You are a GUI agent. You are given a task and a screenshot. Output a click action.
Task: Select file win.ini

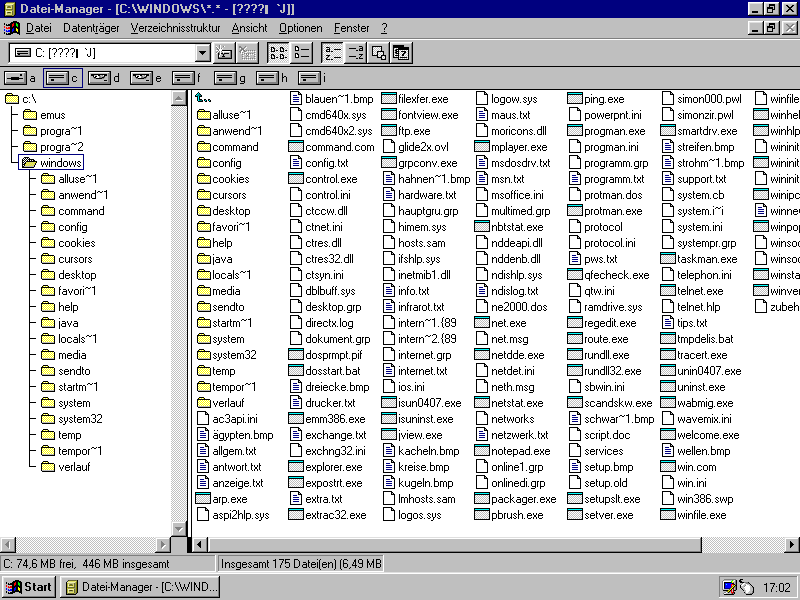[x=684, y=483]
